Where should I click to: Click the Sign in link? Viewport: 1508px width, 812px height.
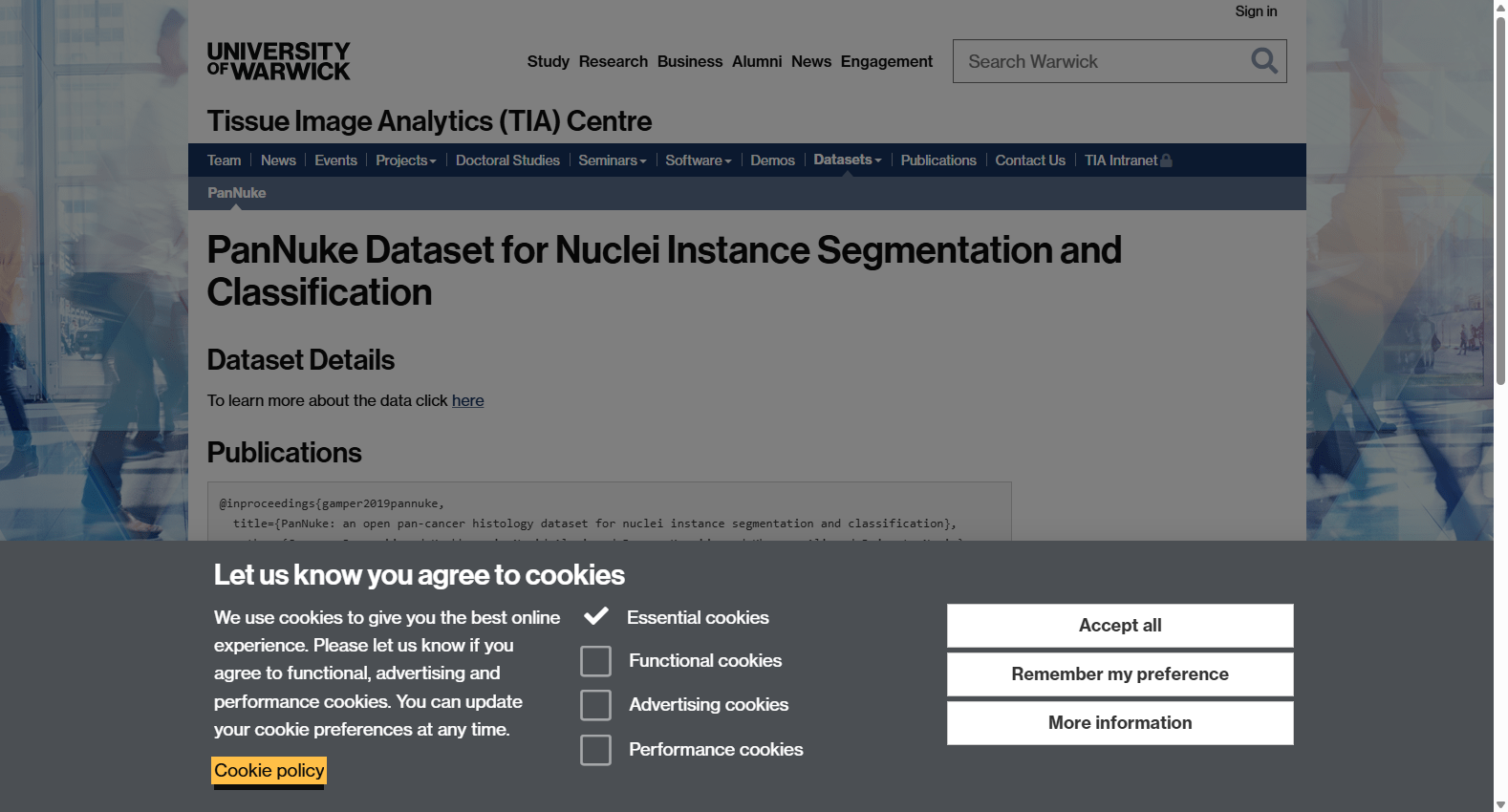(x=1256, y=11)
